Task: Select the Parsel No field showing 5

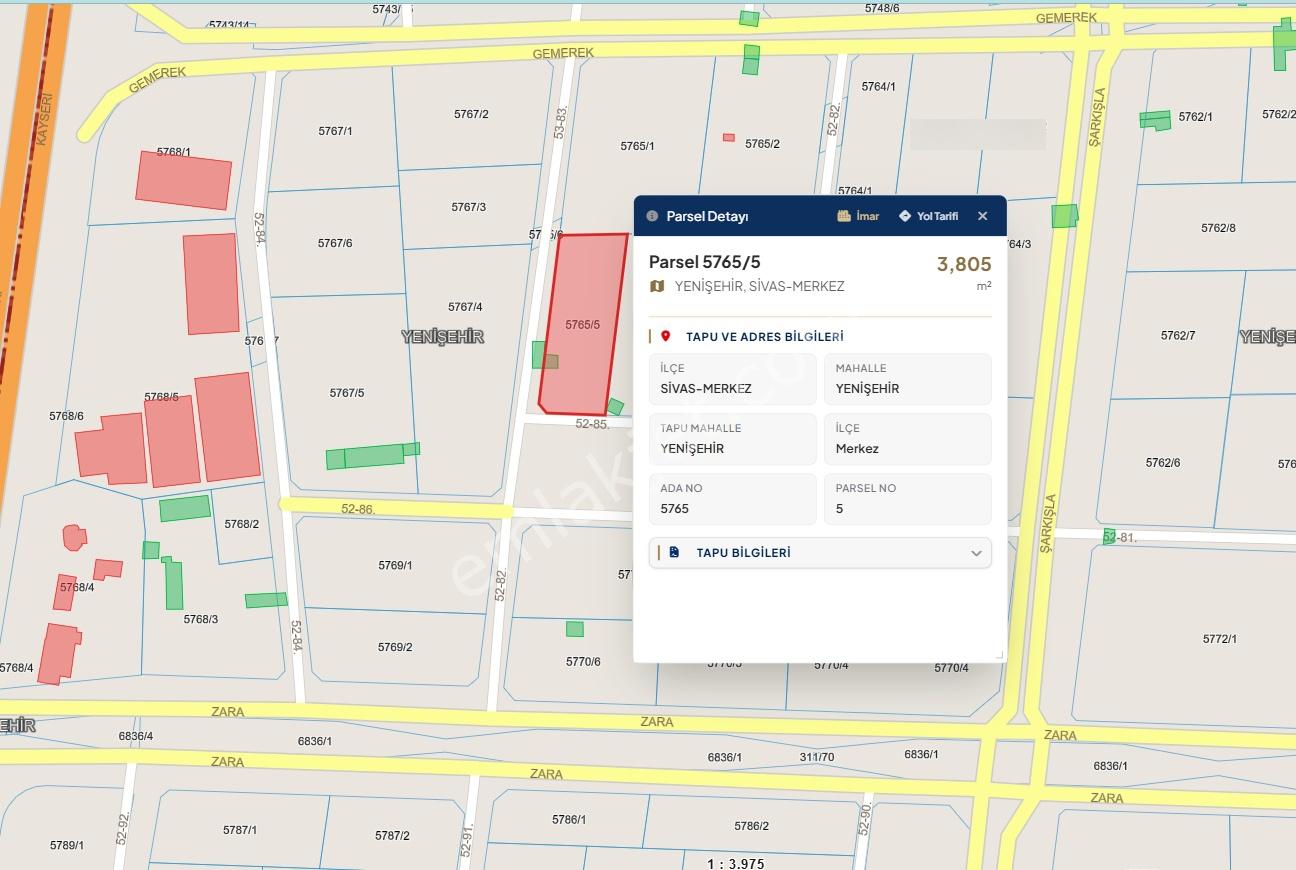Action: click(x=908, y=499)
